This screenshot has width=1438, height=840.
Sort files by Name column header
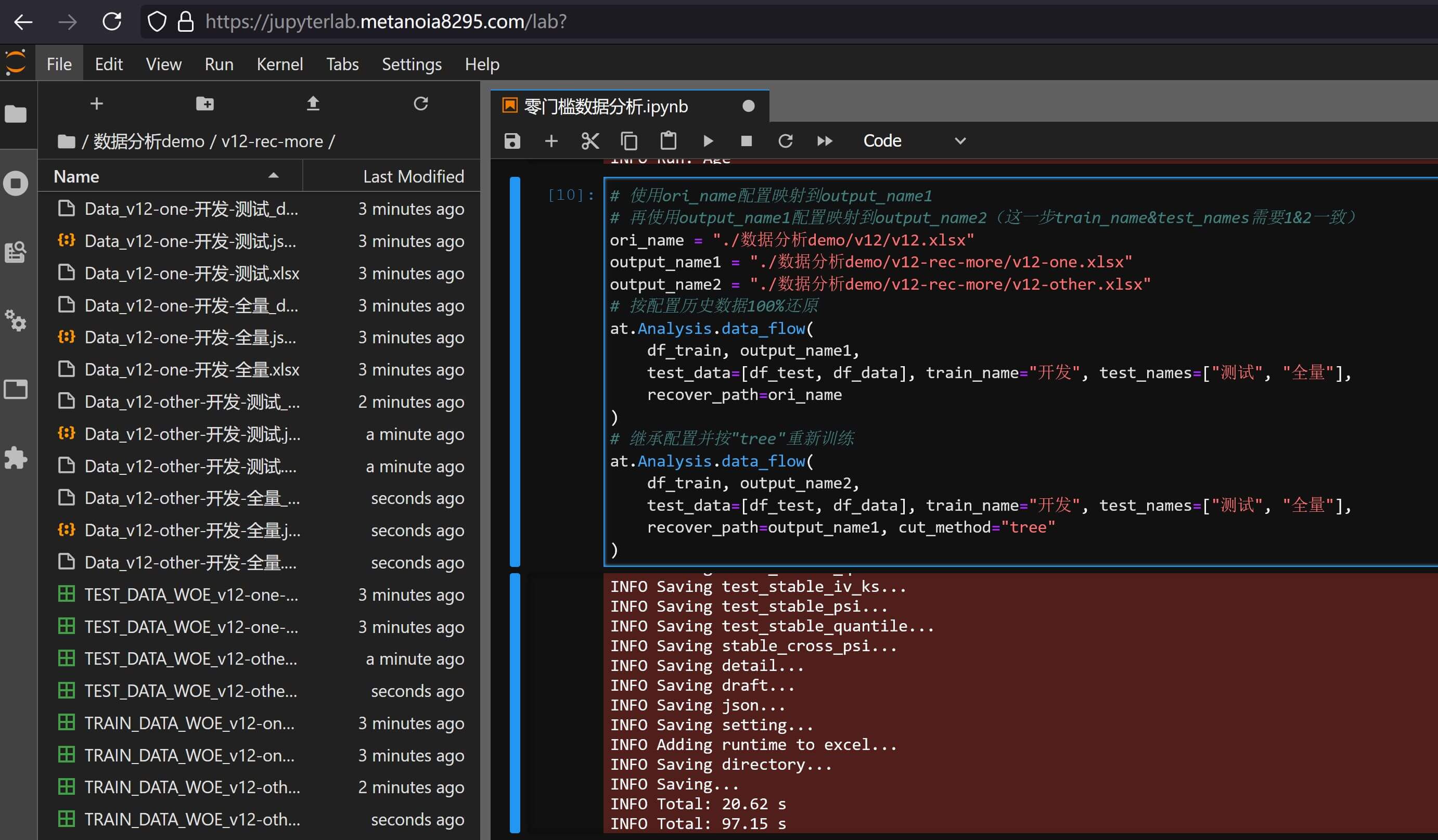76,176
